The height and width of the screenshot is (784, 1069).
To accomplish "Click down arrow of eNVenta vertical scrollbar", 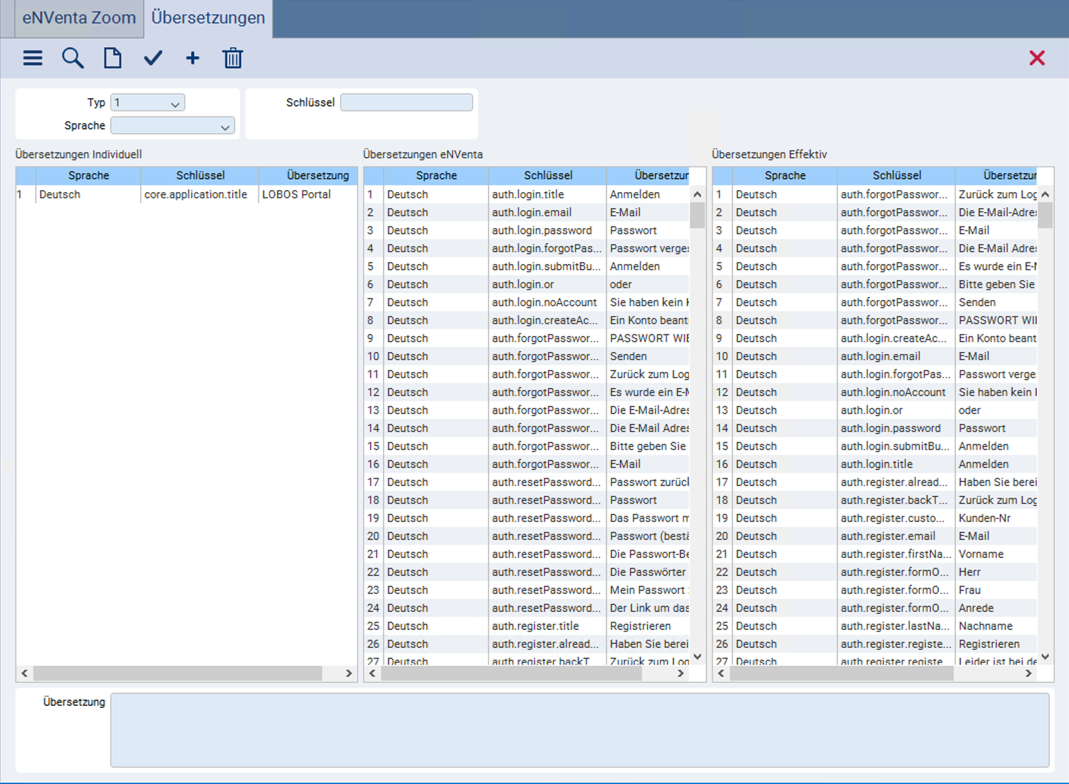I will pyautogui.click(x=697, y=657).
